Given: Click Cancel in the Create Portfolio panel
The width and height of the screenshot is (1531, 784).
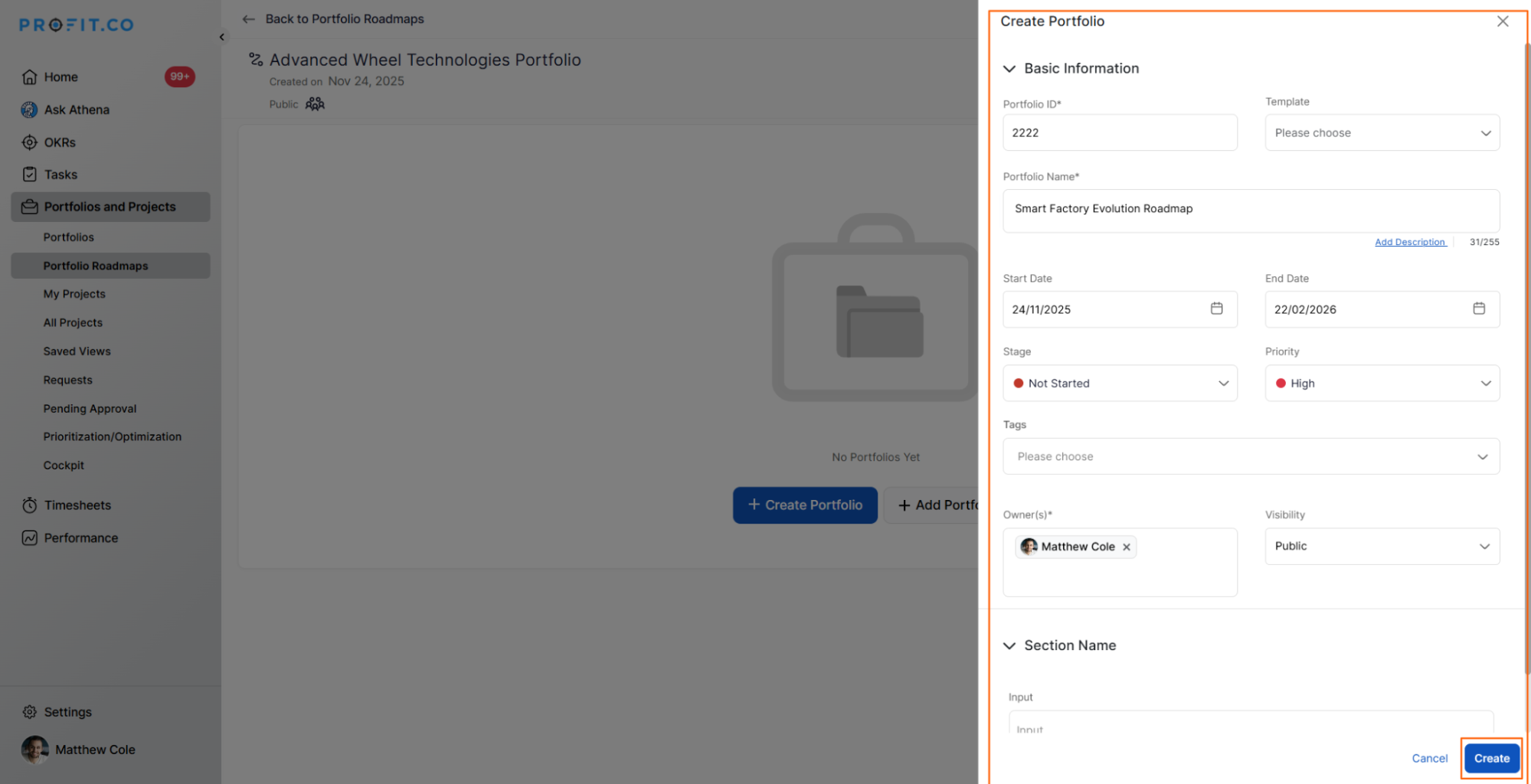Looking at the screenshot, I should [1429, 759].
